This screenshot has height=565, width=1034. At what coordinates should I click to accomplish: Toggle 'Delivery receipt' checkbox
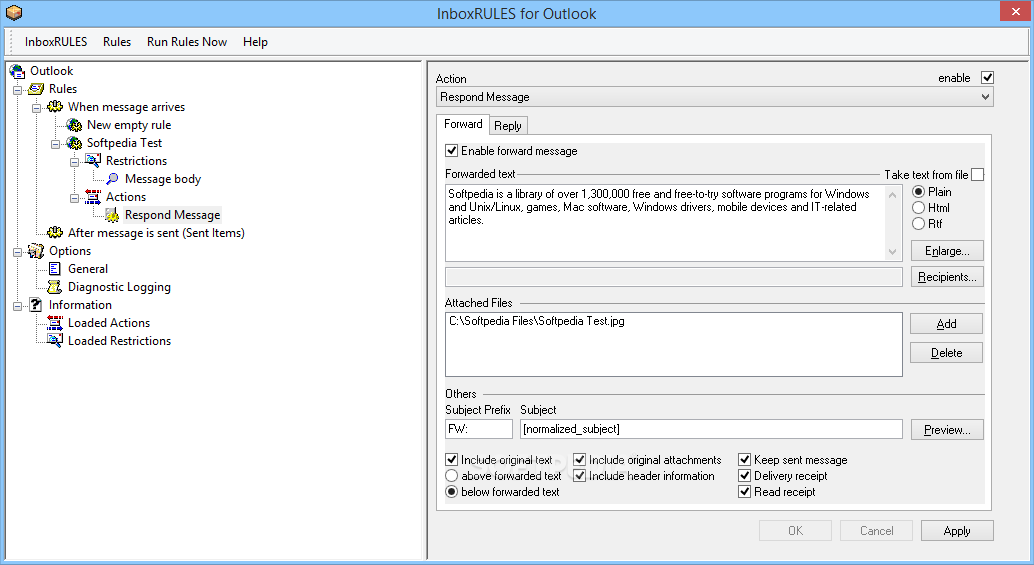coord(745,475)
